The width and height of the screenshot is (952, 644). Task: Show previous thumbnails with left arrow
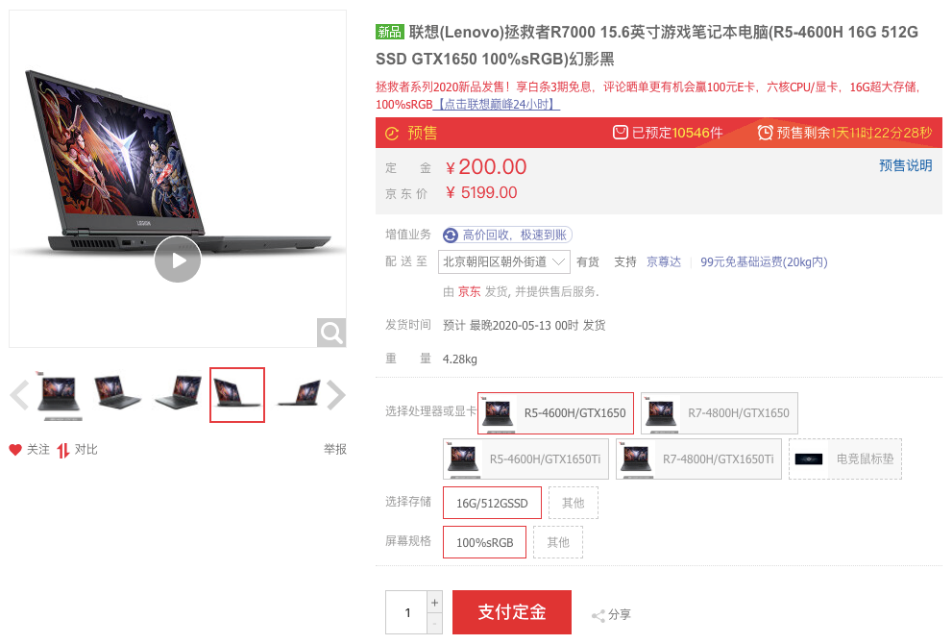19,395
